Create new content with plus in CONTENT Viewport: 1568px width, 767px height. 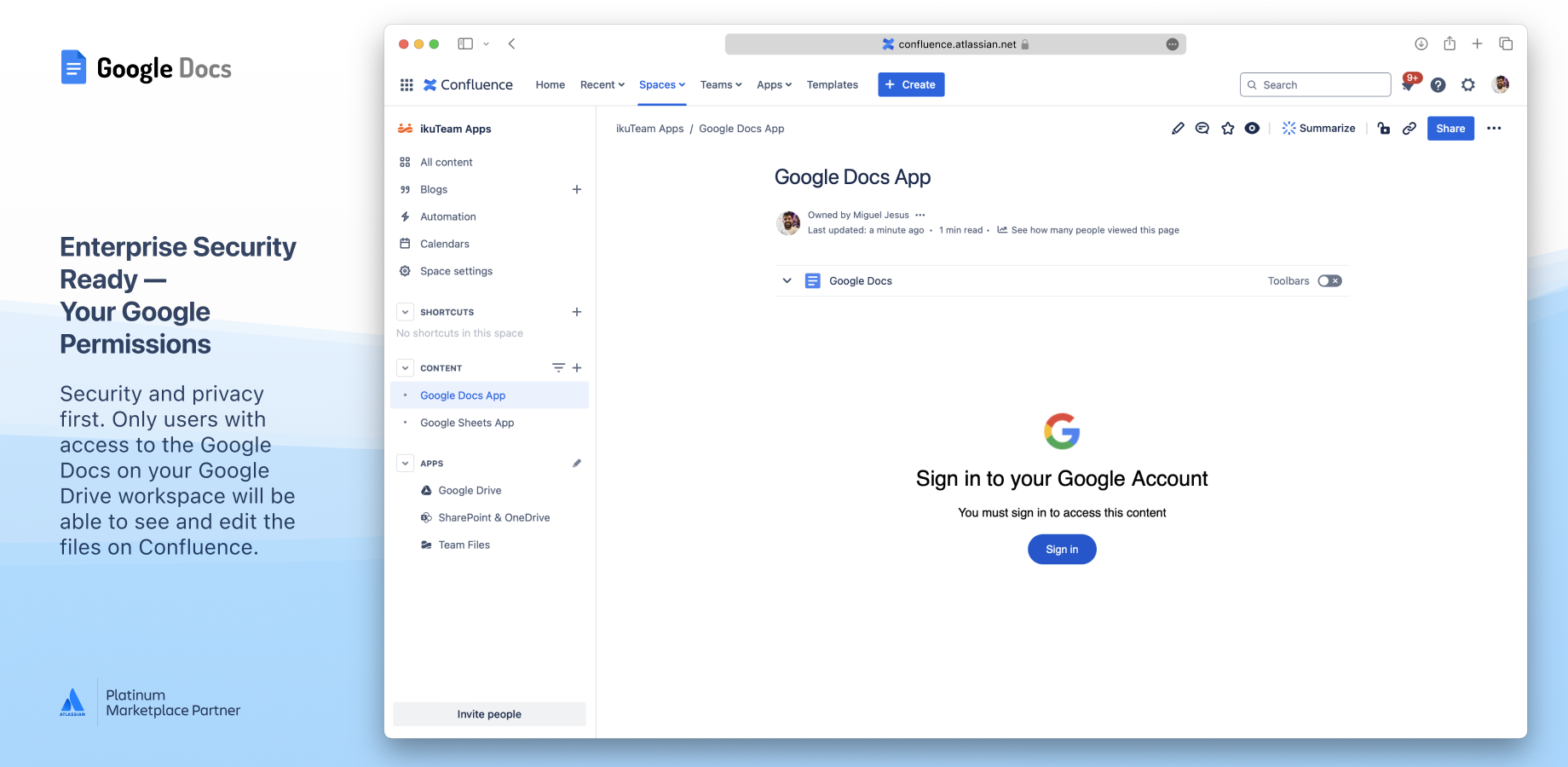tap(577, 367)
